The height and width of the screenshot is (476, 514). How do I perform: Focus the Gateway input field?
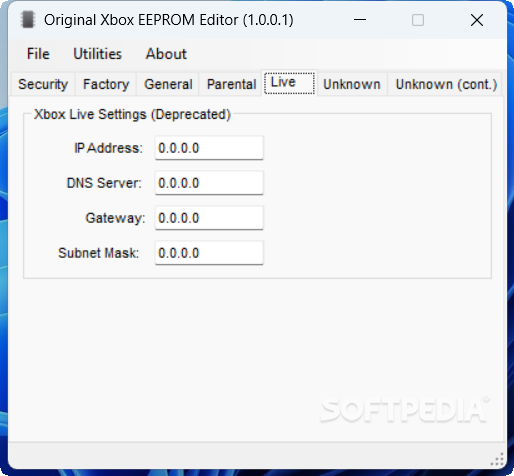pos(209,218)
